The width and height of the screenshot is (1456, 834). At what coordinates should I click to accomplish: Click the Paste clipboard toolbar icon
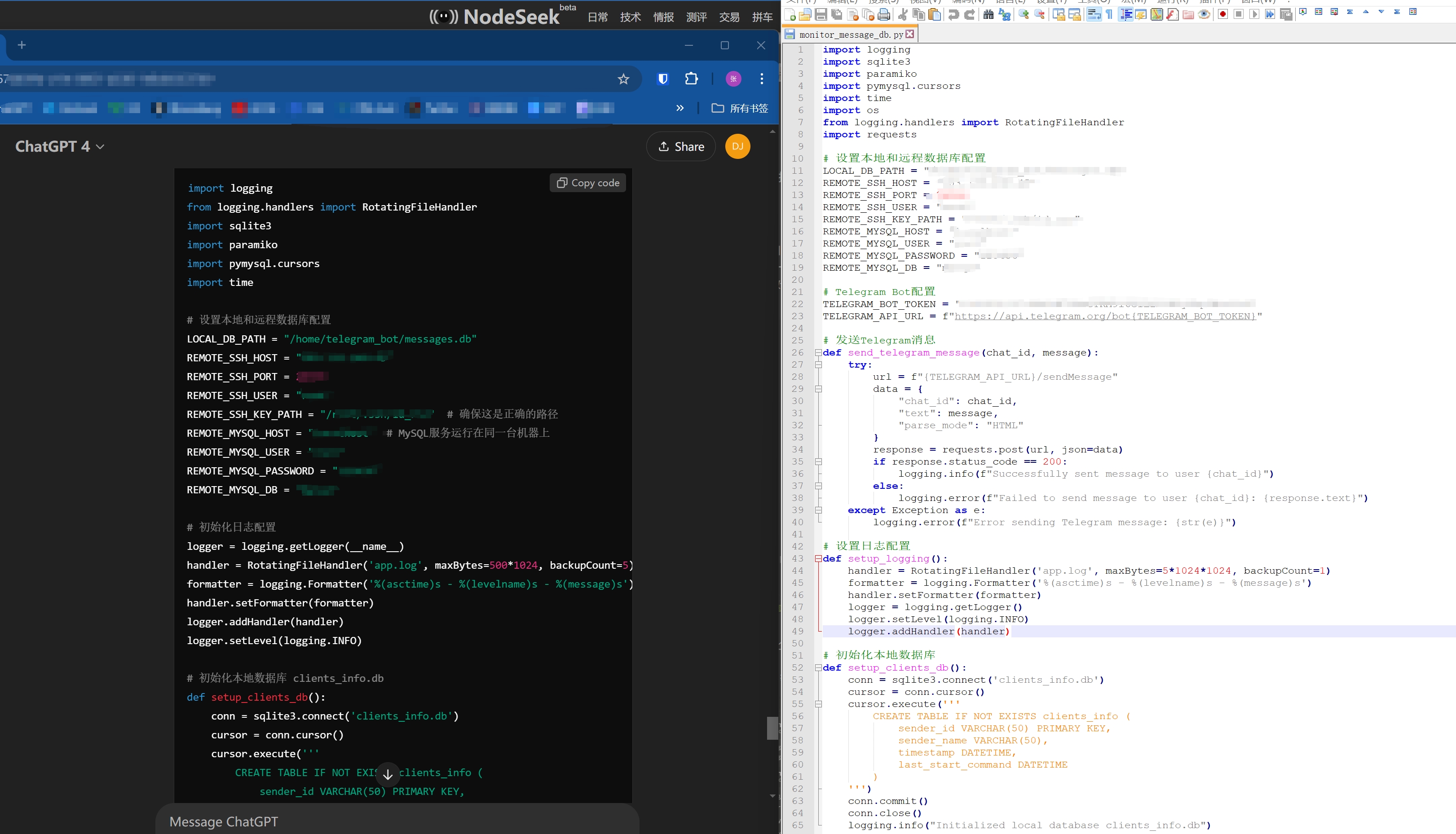[x=935, y=14]
